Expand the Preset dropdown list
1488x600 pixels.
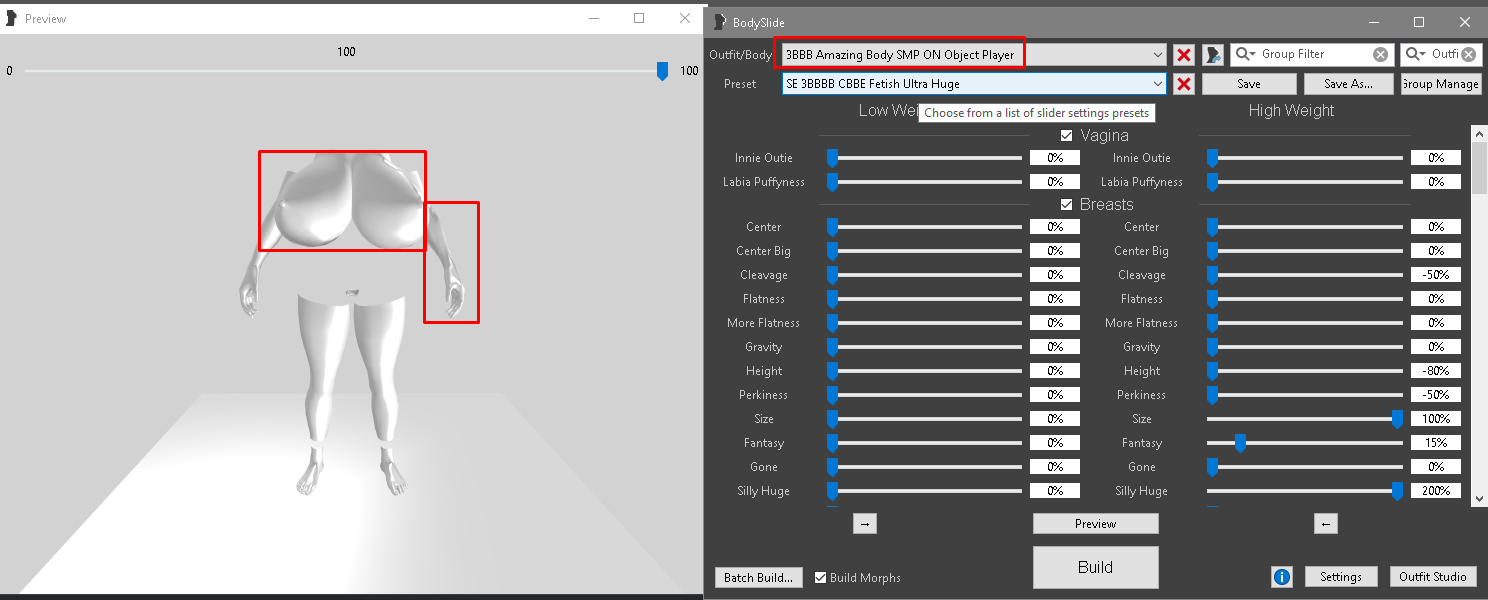pos(1158,84)
